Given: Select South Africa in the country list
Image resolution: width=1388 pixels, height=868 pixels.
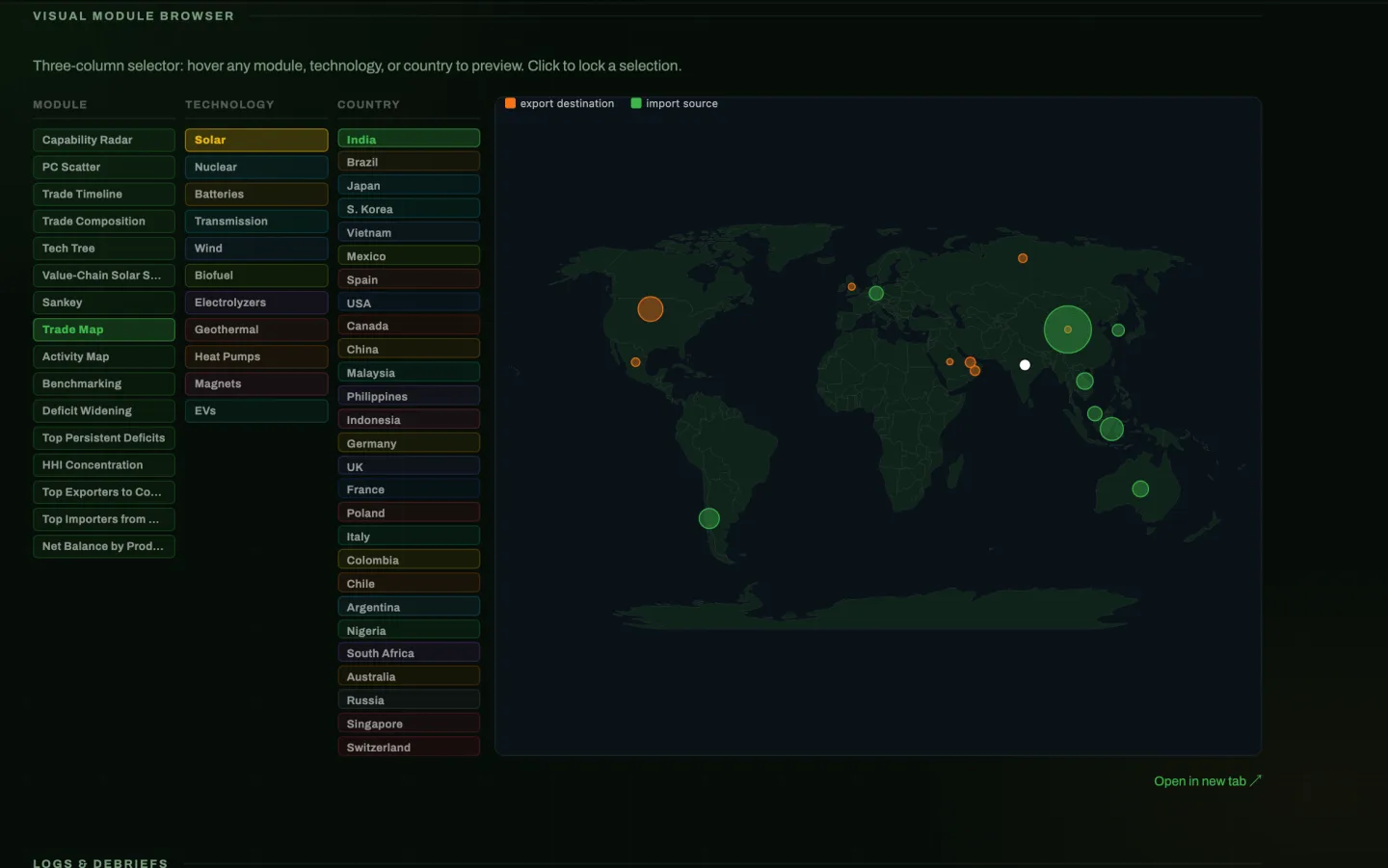Looking at the screenshot, I should (x=409, y=654).
